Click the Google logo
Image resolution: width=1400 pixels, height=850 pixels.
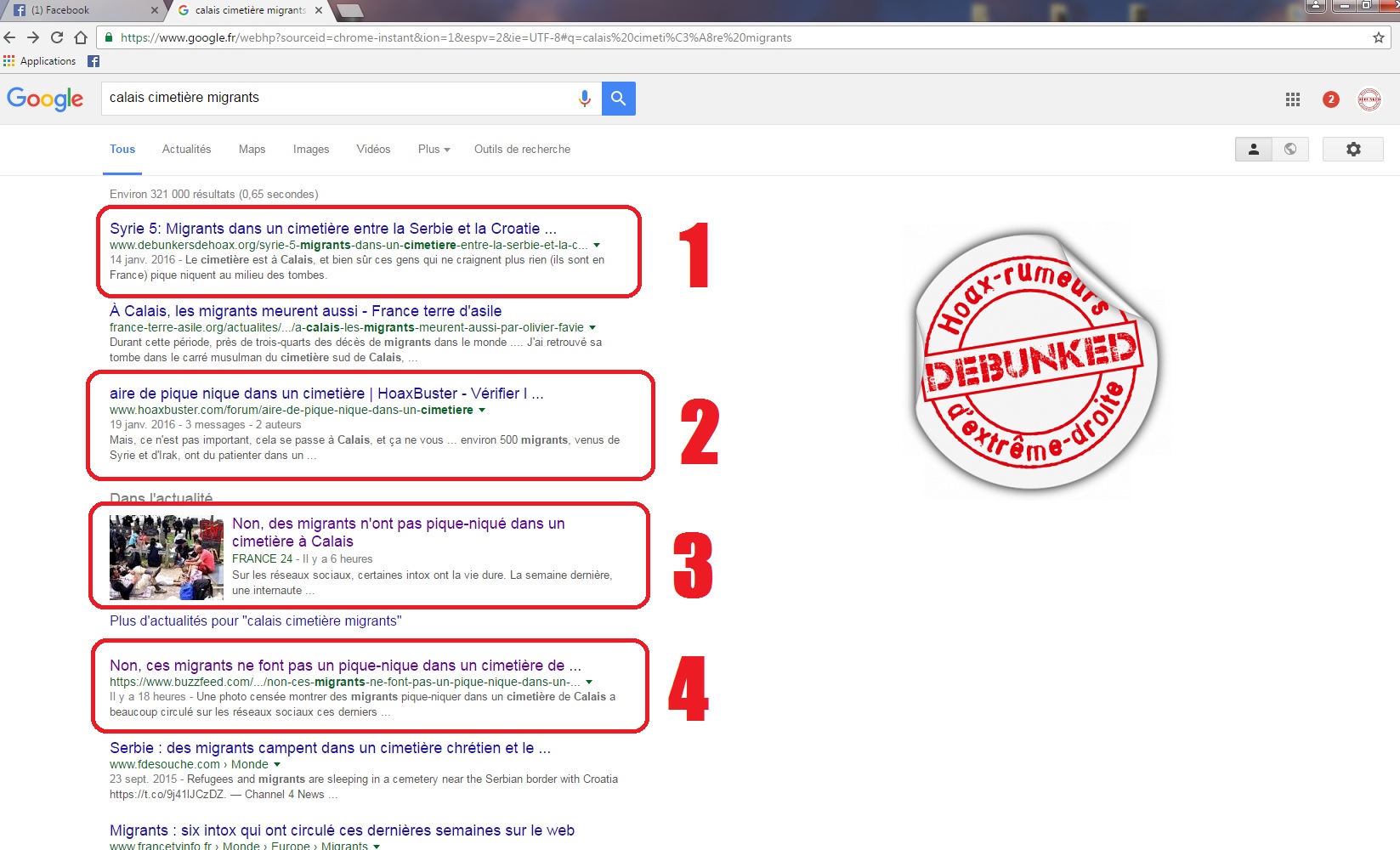click(45, 99)
